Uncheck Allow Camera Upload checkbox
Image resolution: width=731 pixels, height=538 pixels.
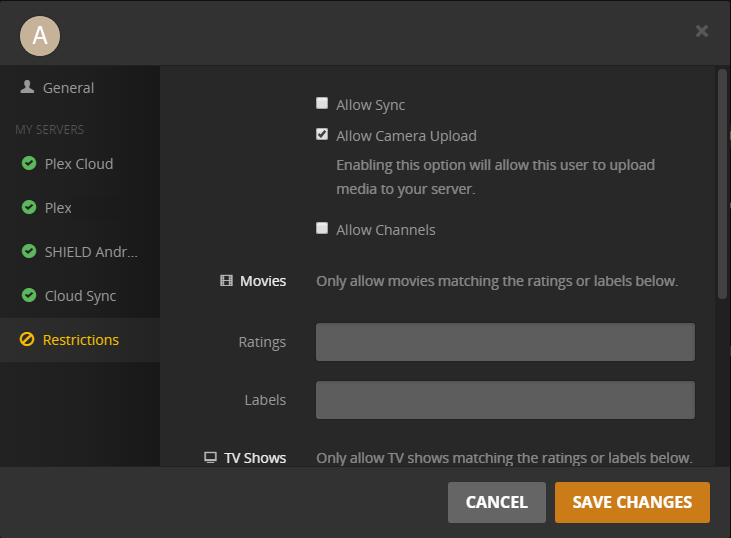[x=322, y=134]
